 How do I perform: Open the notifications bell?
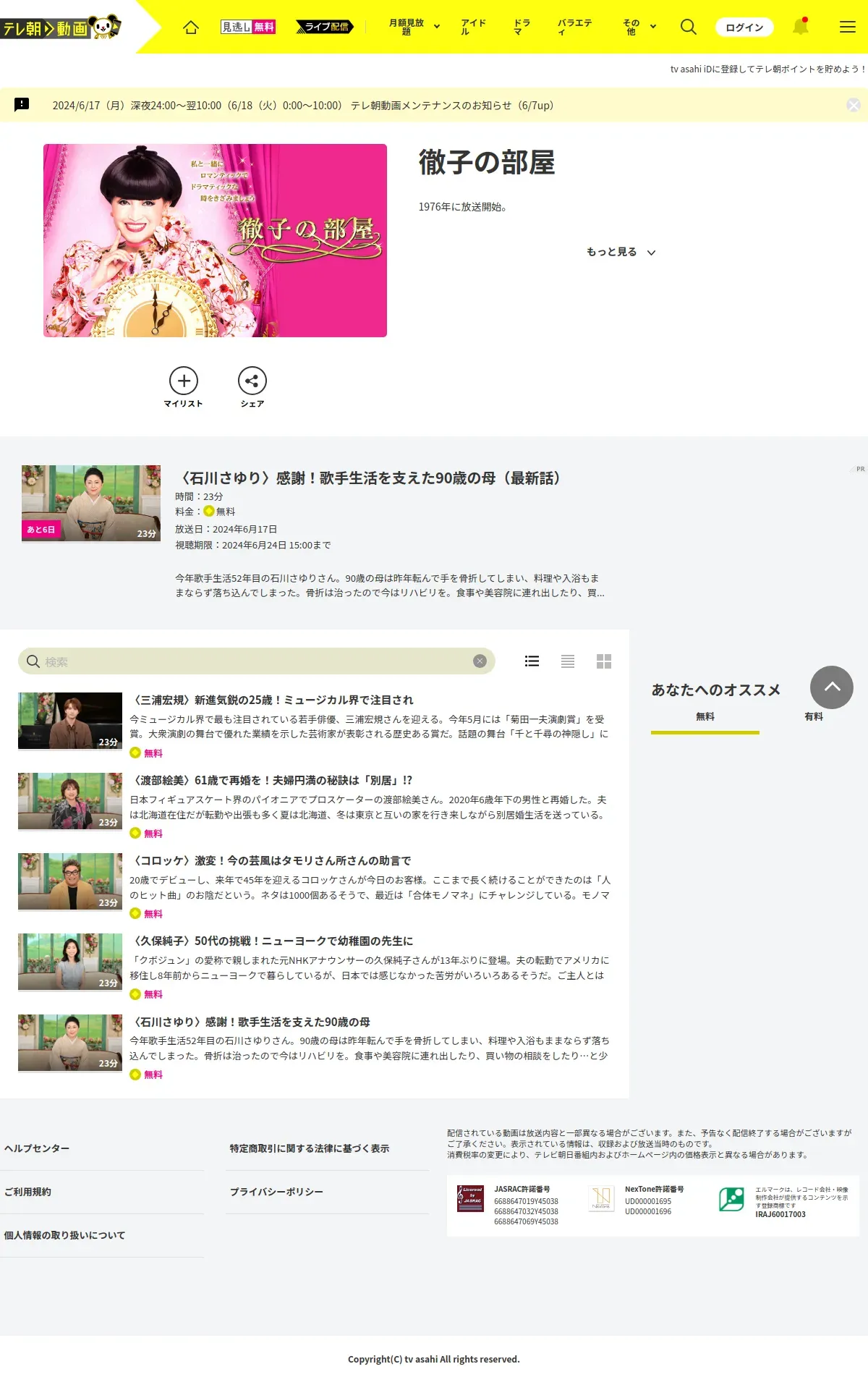[801, 27]
